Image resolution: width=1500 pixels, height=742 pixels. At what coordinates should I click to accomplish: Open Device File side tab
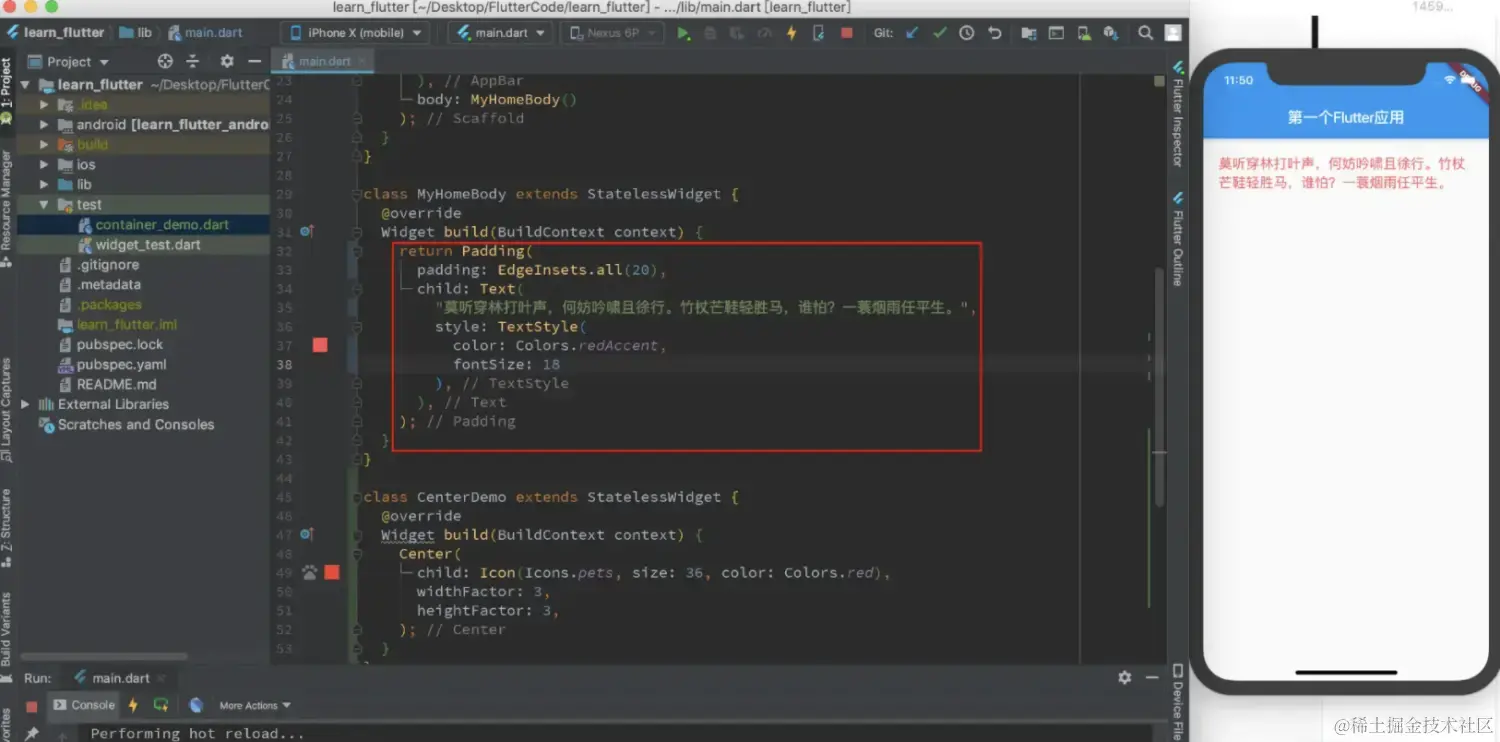click(x=1177, y=701)
